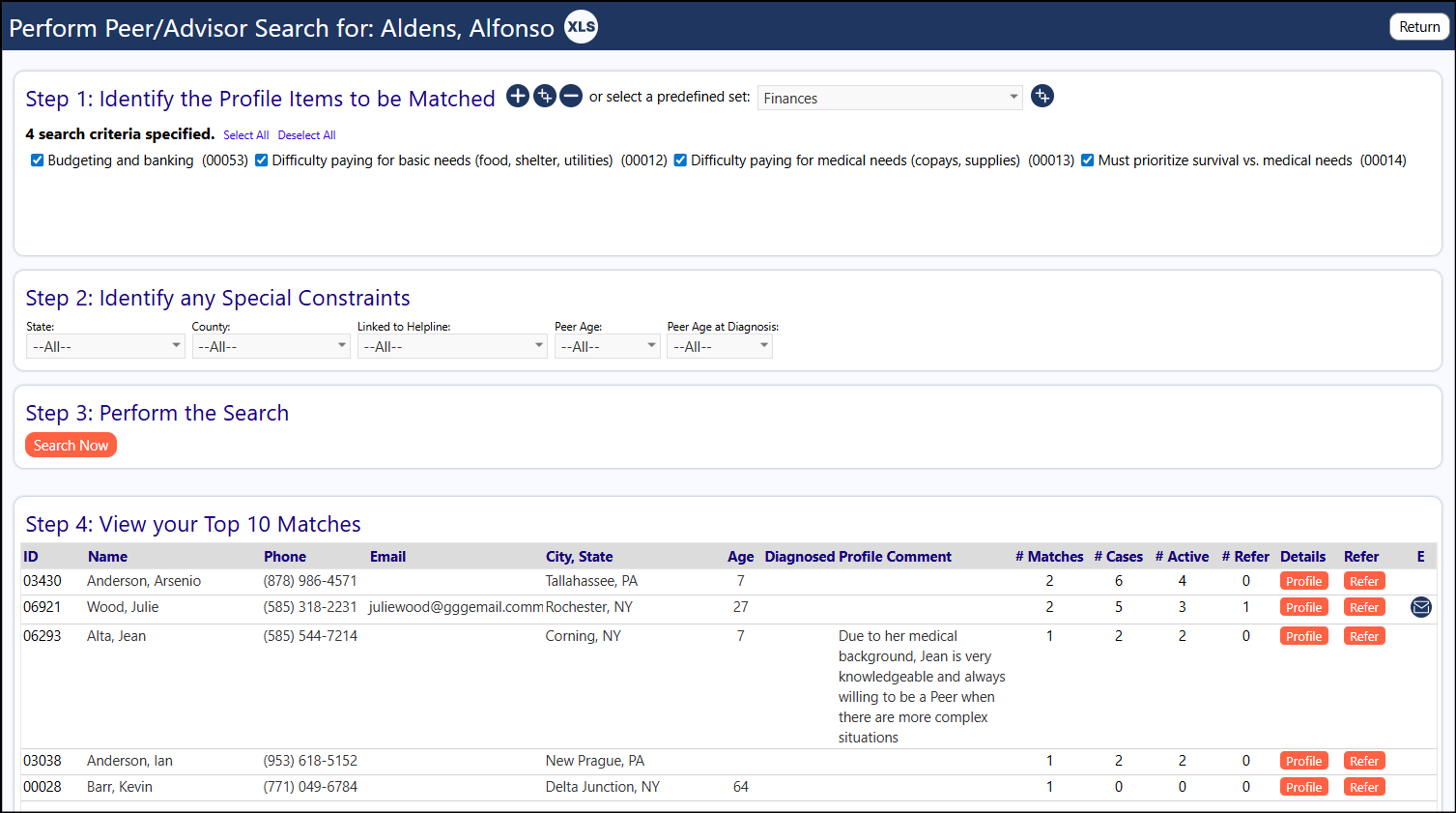Open the State constraint dropdown
This screenshot has width=1456, height=813.
click(105, 346)
